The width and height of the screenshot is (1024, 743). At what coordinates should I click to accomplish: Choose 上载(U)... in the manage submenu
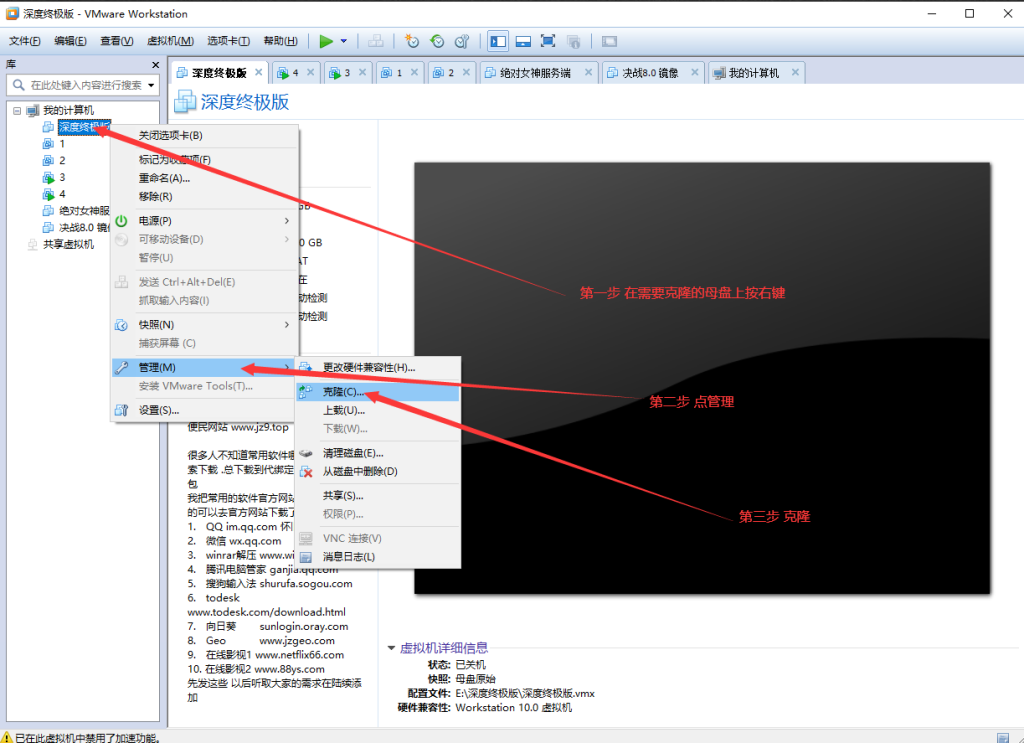tap(378, 411)
